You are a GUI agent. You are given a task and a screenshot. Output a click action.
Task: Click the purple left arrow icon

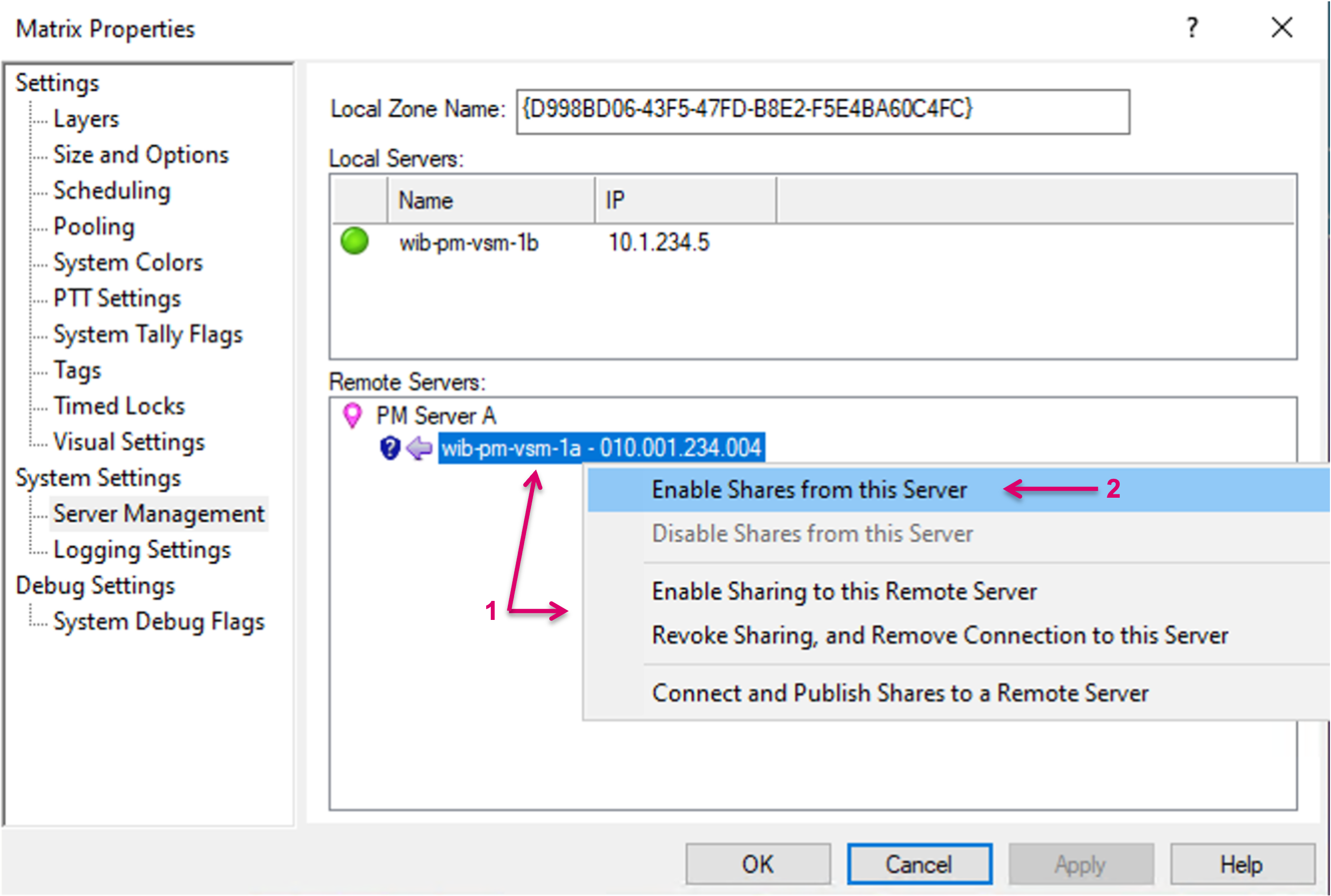coord(420,448)
